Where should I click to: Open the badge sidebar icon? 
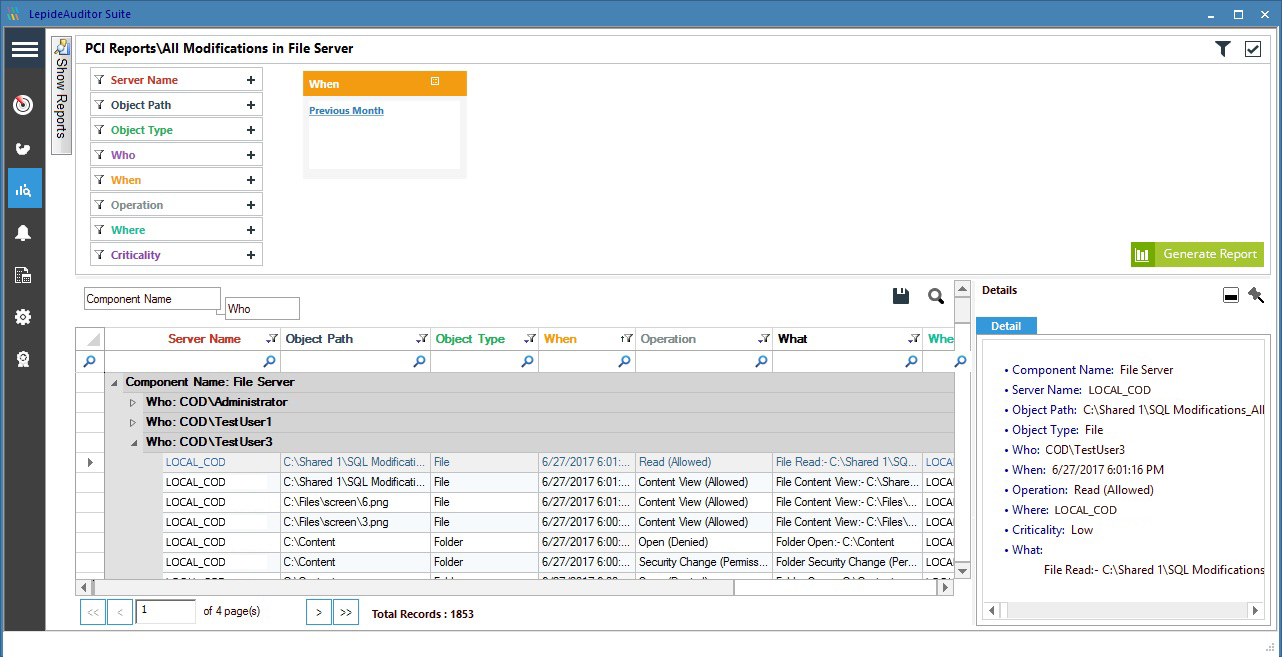click(24, 359)
